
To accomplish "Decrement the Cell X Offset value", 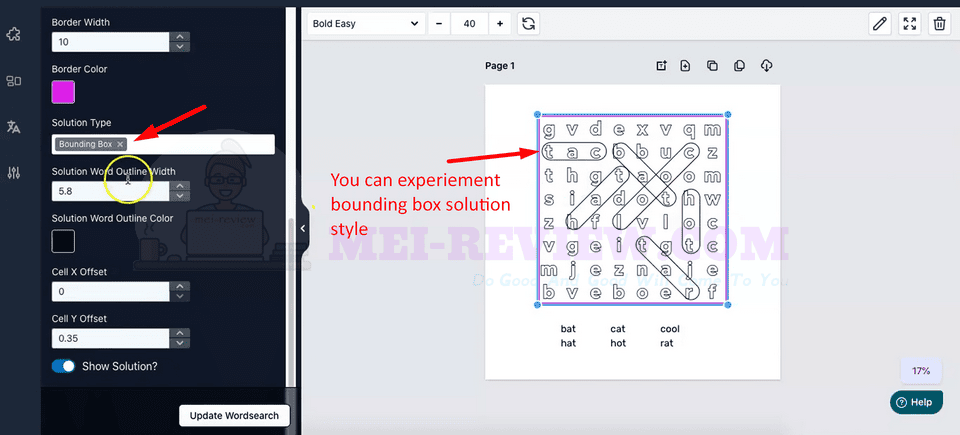I will click(x=179, y=297).
